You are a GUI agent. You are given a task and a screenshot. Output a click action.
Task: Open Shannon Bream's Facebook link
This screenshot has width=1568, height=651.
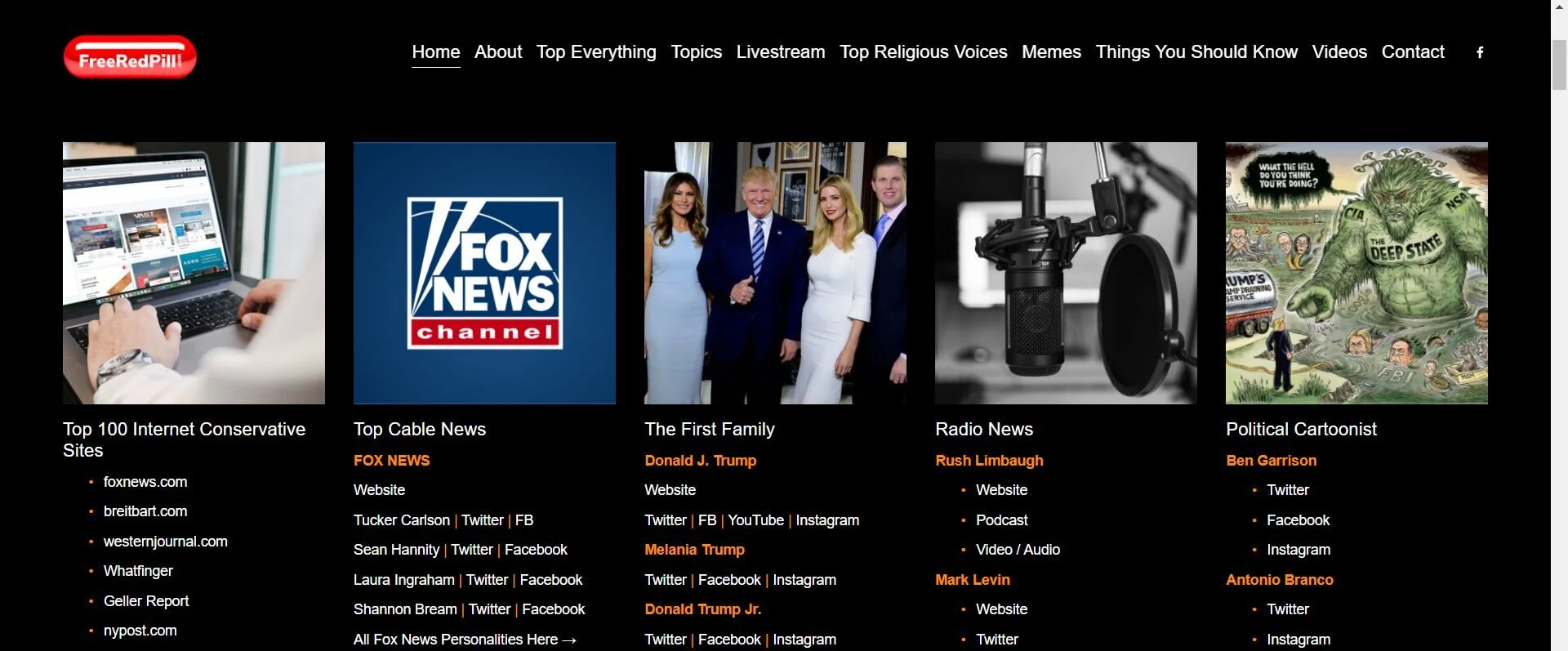point(554,609)
